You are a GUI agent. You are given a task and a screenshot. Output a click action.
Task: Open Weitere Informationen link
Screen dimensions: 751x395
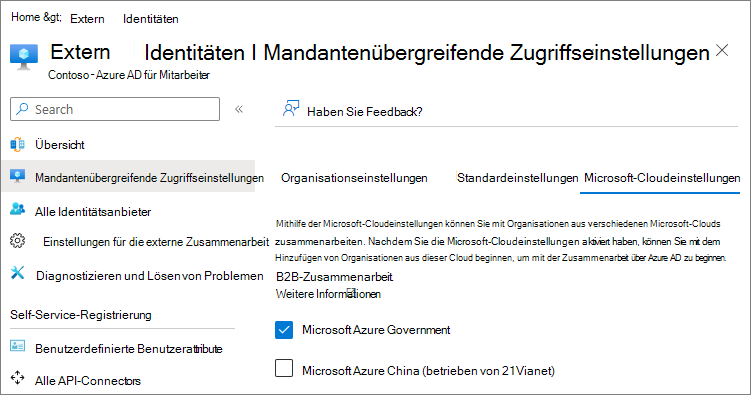tap(328, 294)
